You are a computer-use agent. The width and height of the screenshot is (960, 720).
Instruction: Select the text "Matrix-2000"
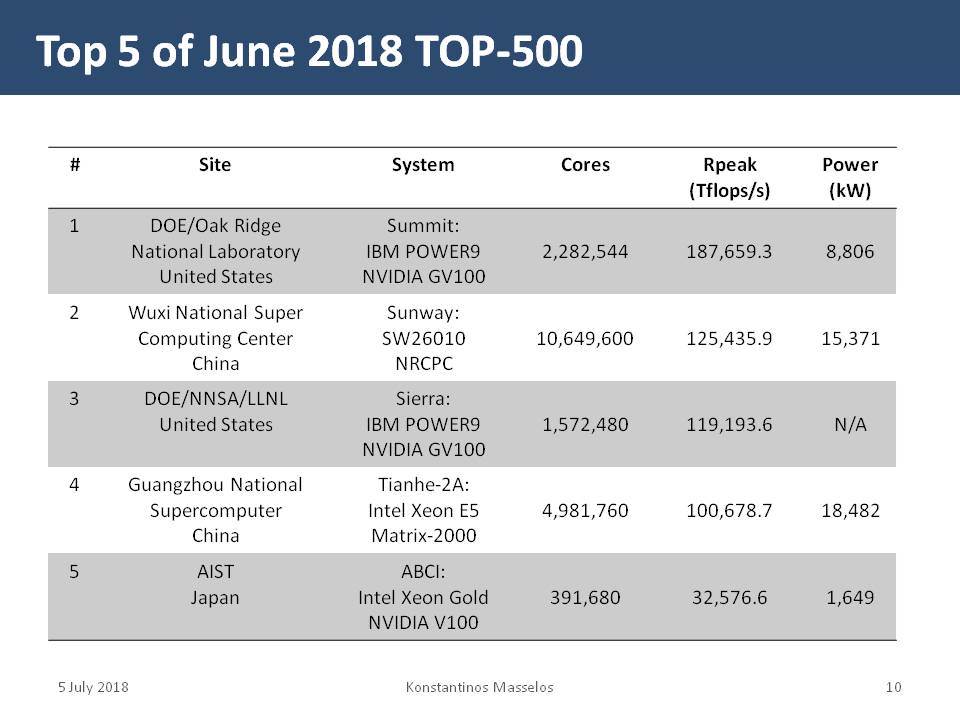point(424,536)
